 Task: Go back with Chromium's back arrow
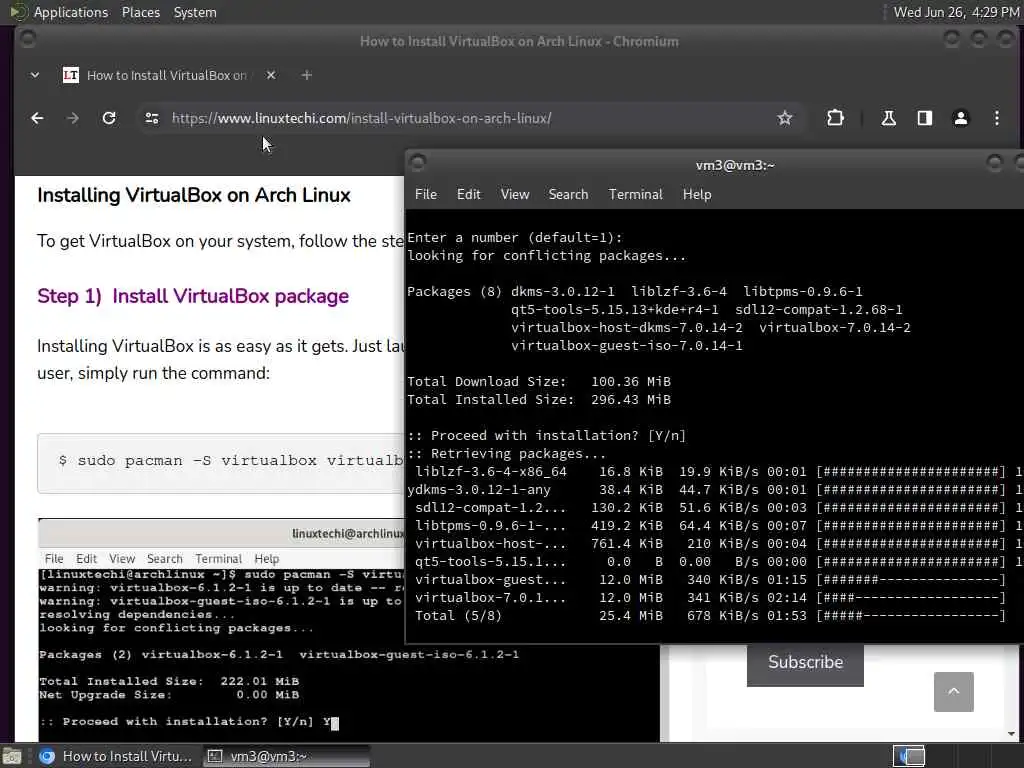tap(37, 118)
